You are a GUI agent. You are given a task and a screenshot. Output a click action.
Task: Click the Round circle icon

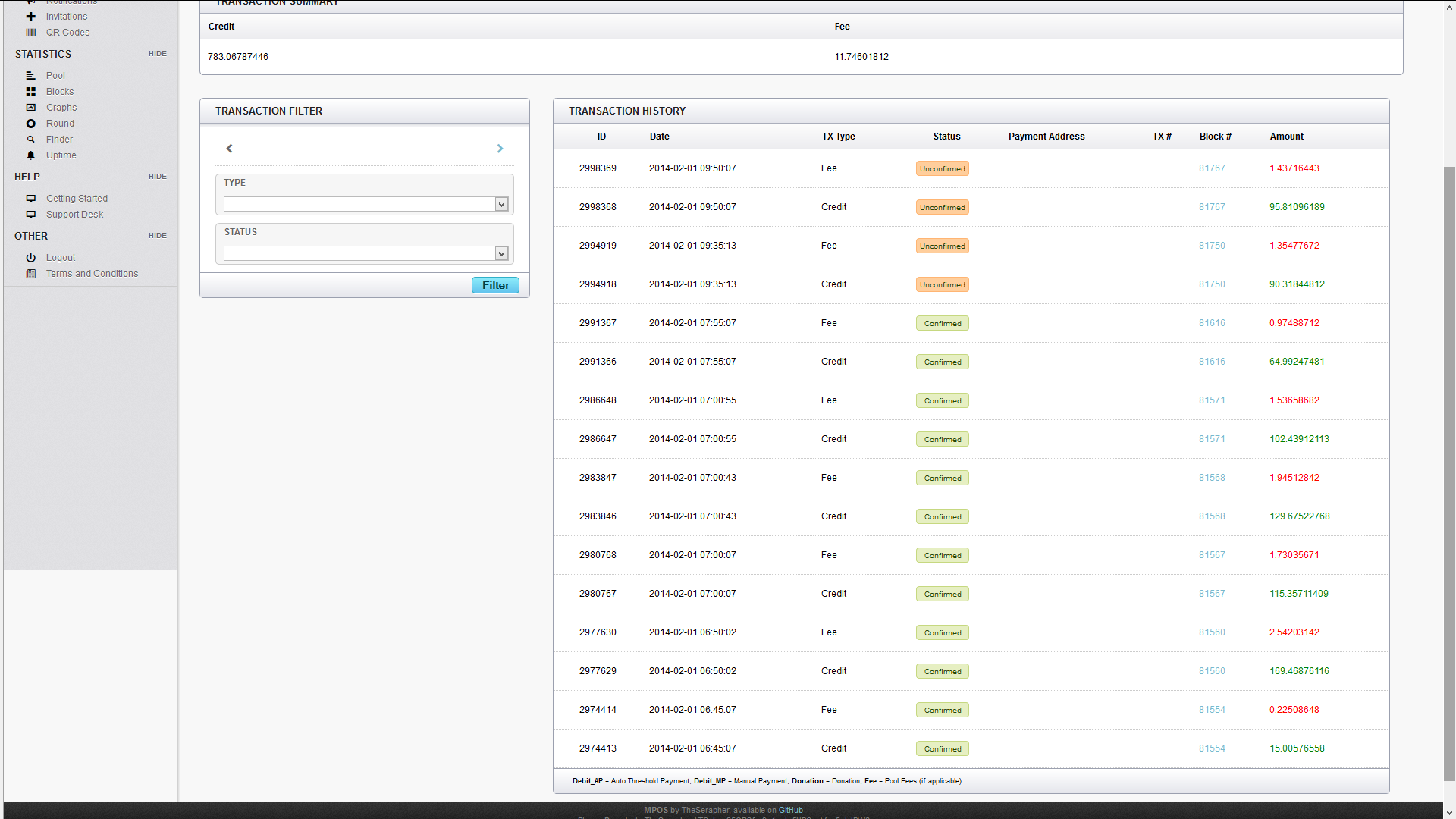pos(31,124)
